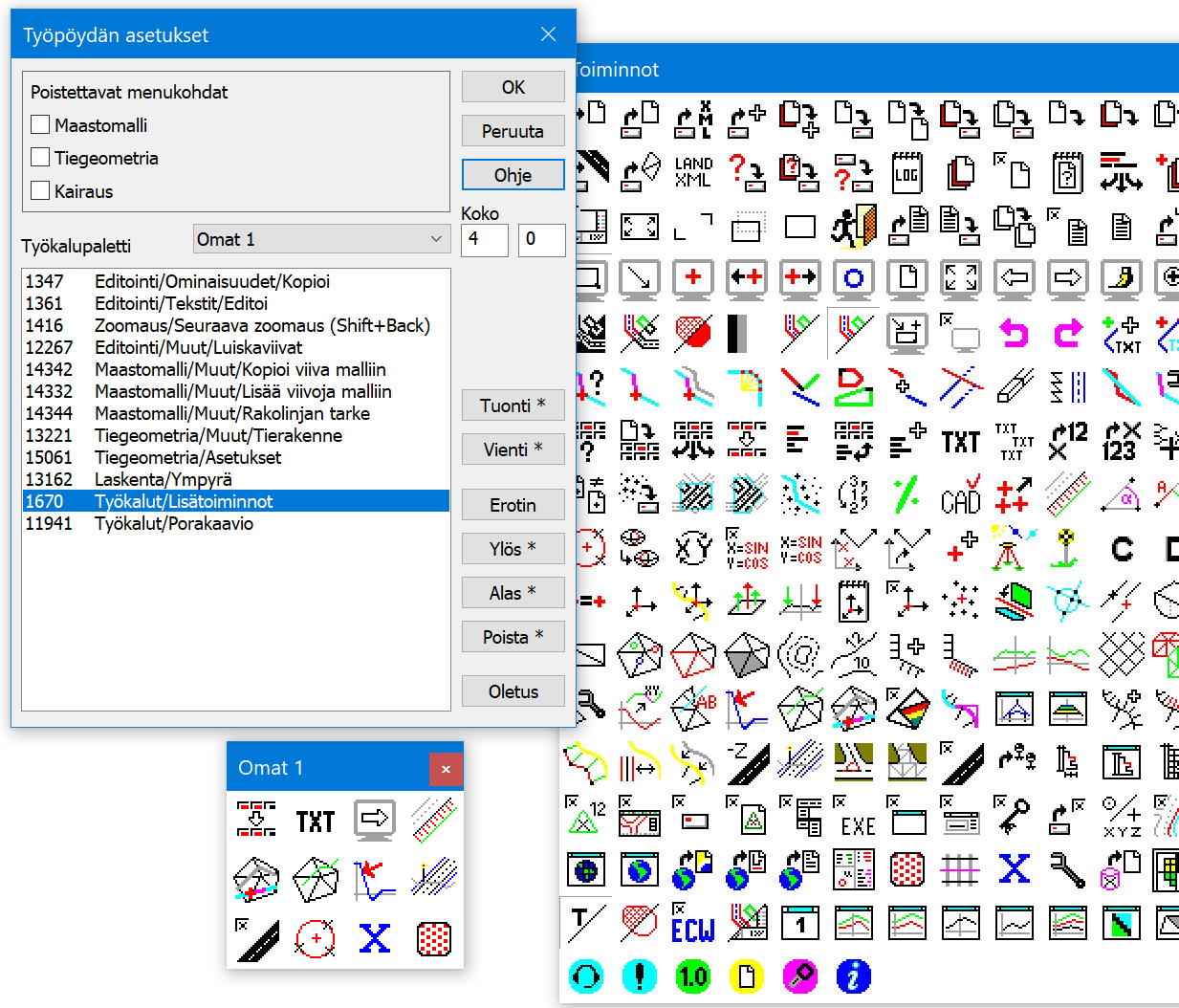Click the blue info circle icon
1179x1008 pixels.
coord(853,976)
